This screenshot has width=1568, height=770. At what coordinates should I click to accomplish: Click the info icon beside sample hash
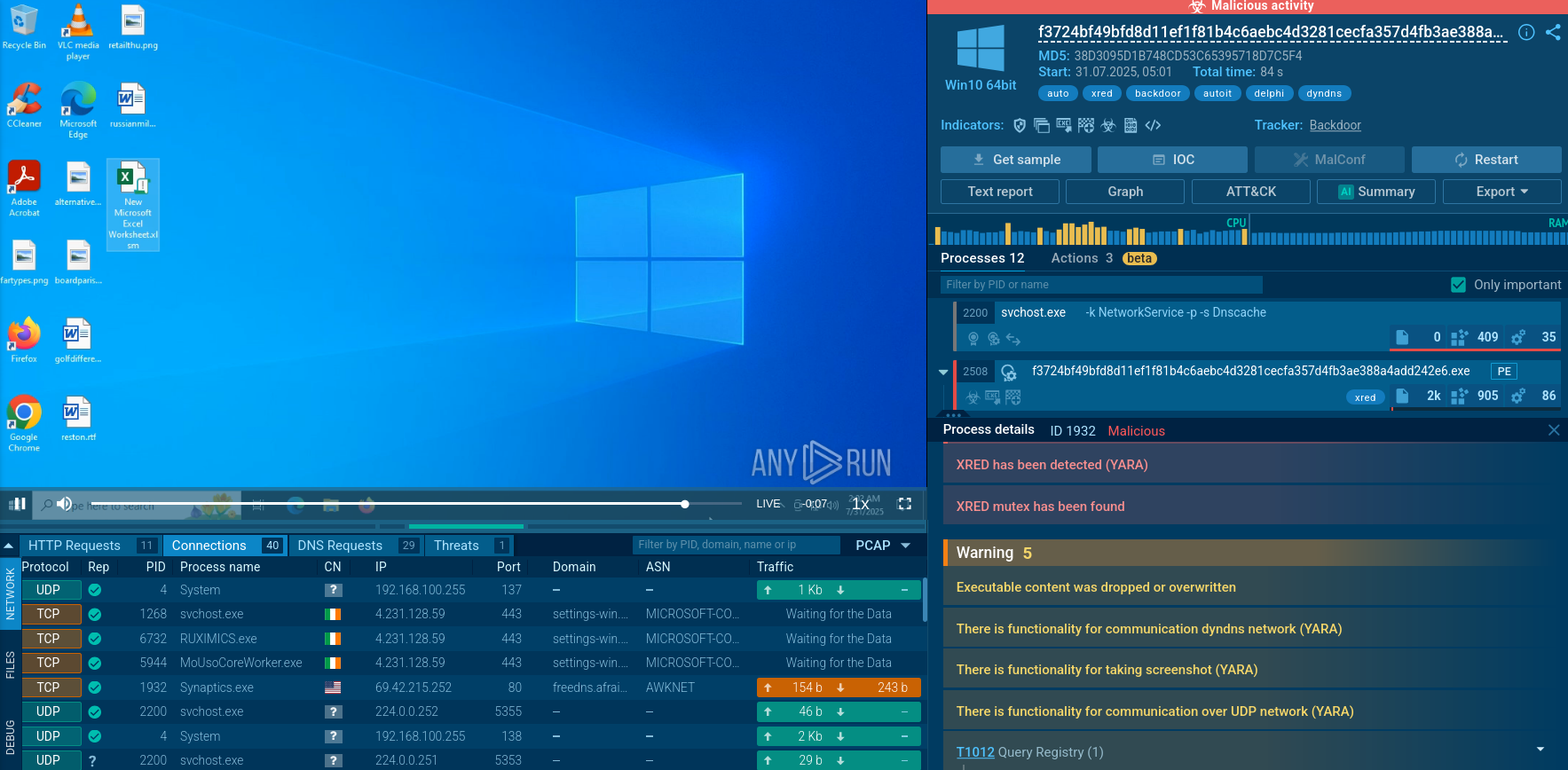coord(1526,32)
